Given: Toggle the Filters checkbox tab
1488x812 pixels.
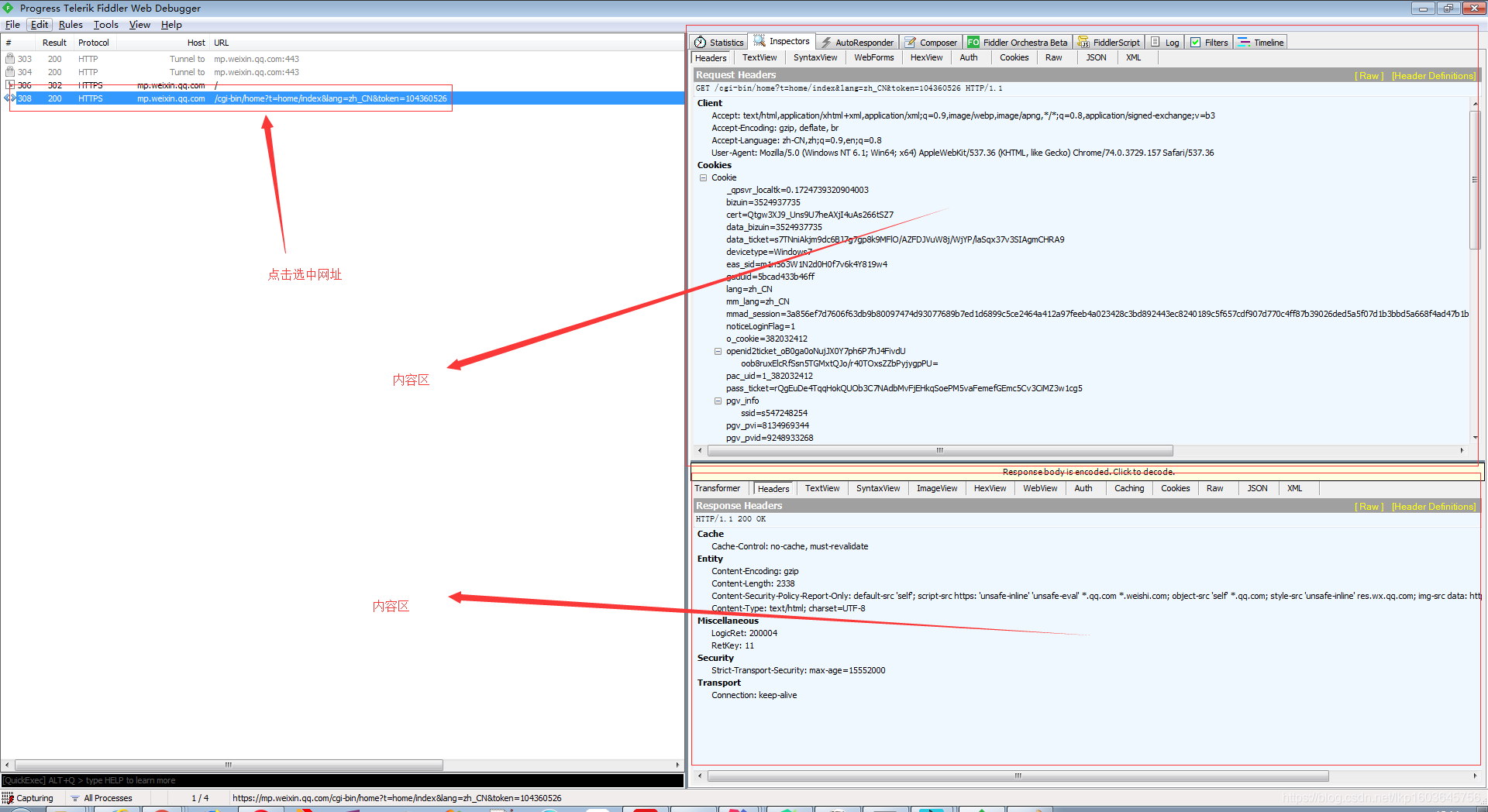Looking at the screenshot, I should (x=1209, y=43).
